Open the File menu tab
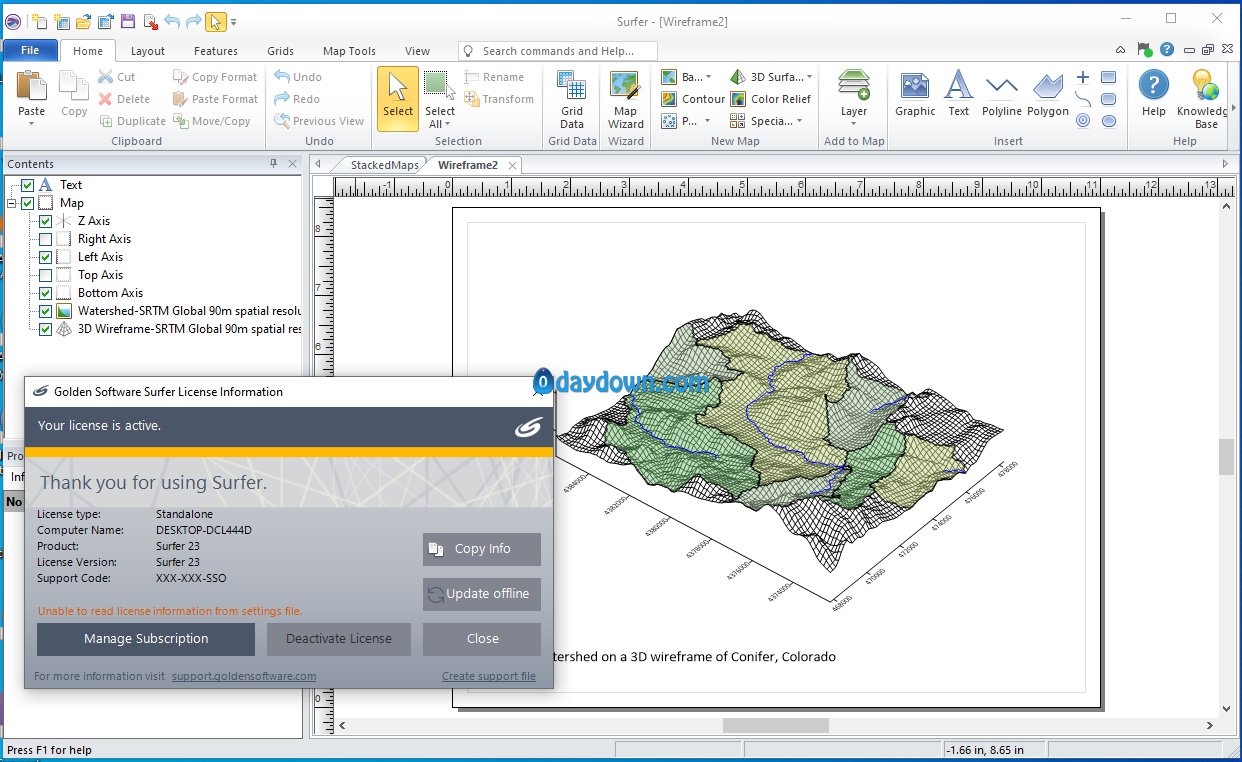The height and width of the screenshot is (762, 1242). tap(30, 50)
